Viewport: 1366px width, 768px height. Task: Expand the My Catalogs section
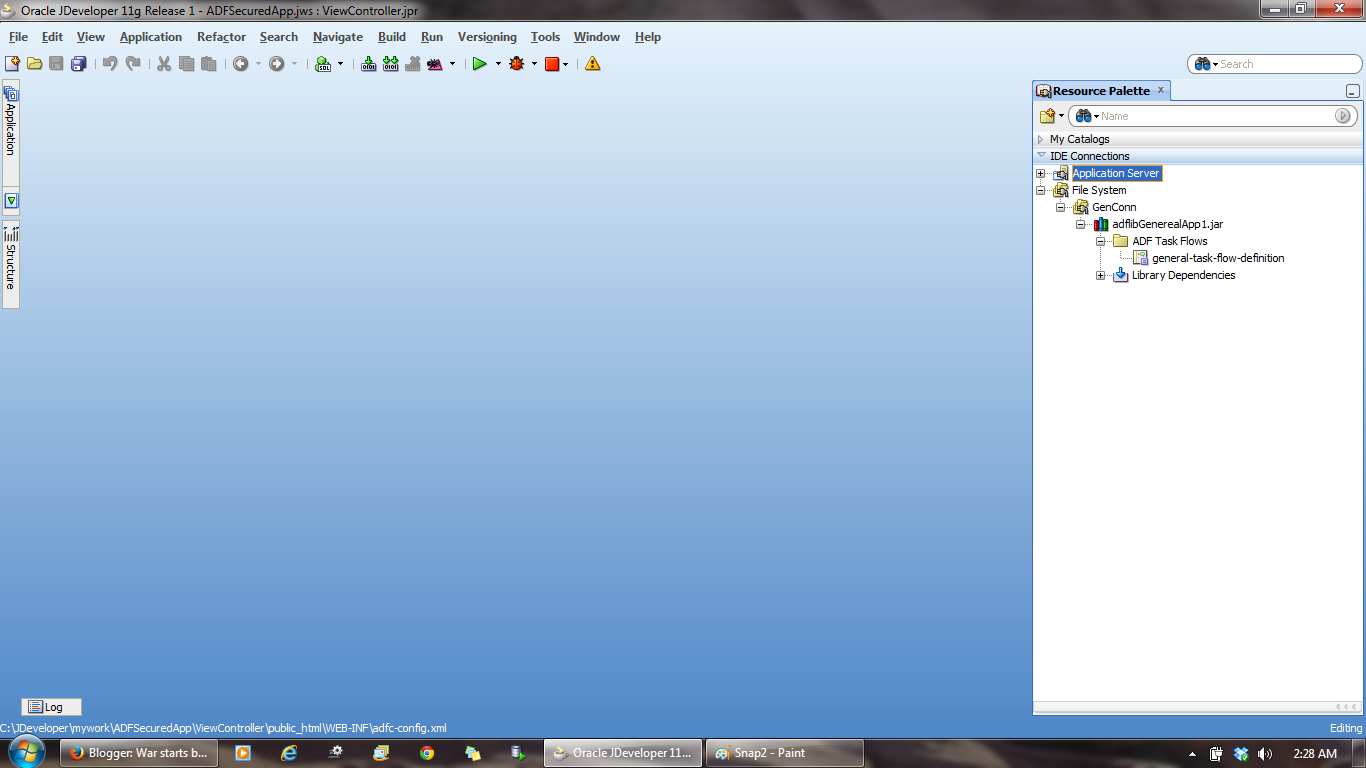[x=1041, y=139]
